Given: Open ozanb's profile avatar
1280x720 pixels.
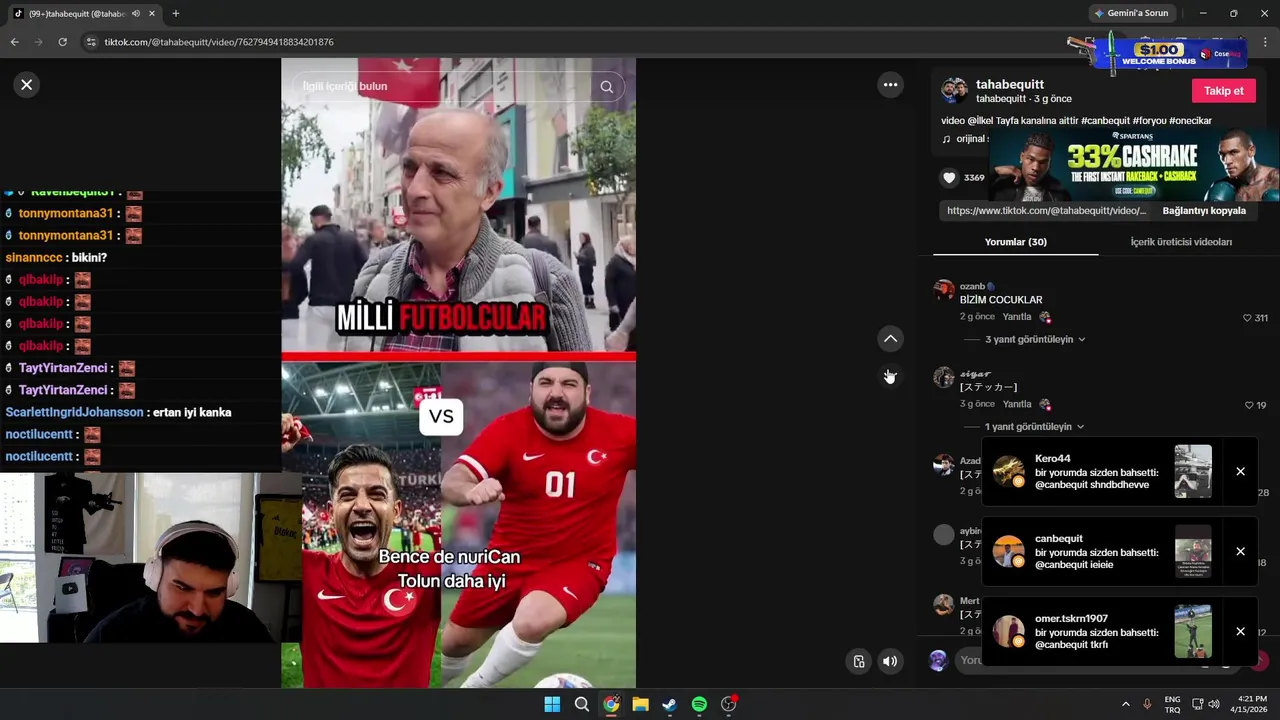Looking at the screenshot, I should coord(944,290).
